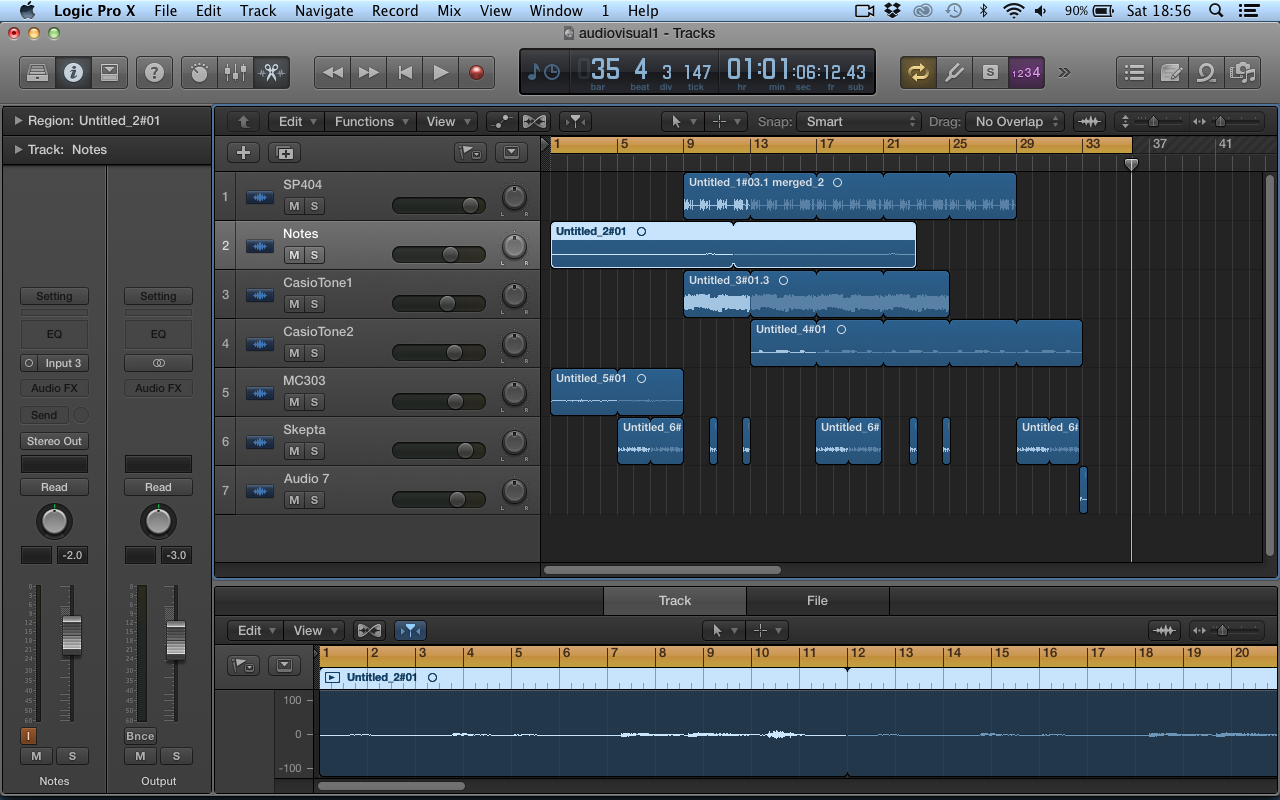This screenshot has width=1280, height=800.
Task: Toggle the Editors scissors icon
Action: click(x=271, y=72)
